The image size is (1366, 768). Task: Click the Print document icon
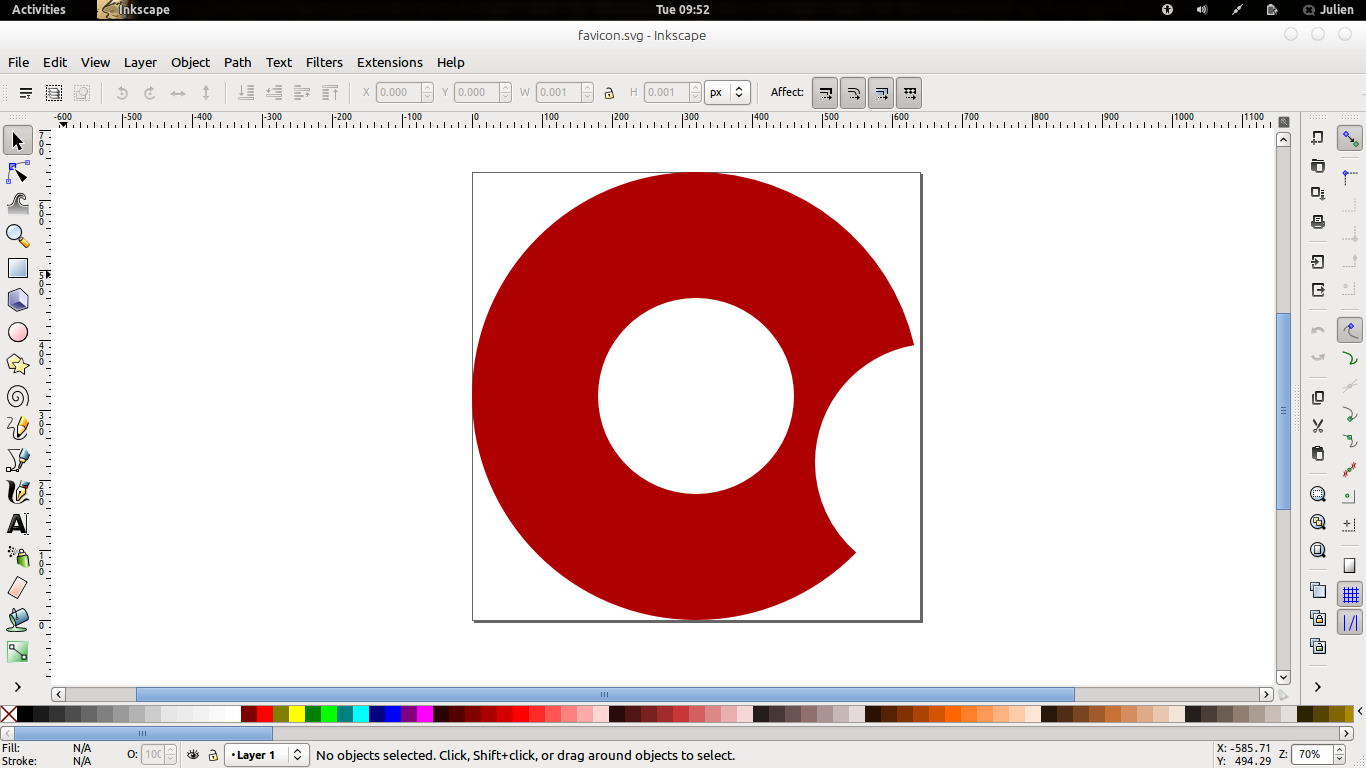pyautogui.click(x=1318, y=221)
